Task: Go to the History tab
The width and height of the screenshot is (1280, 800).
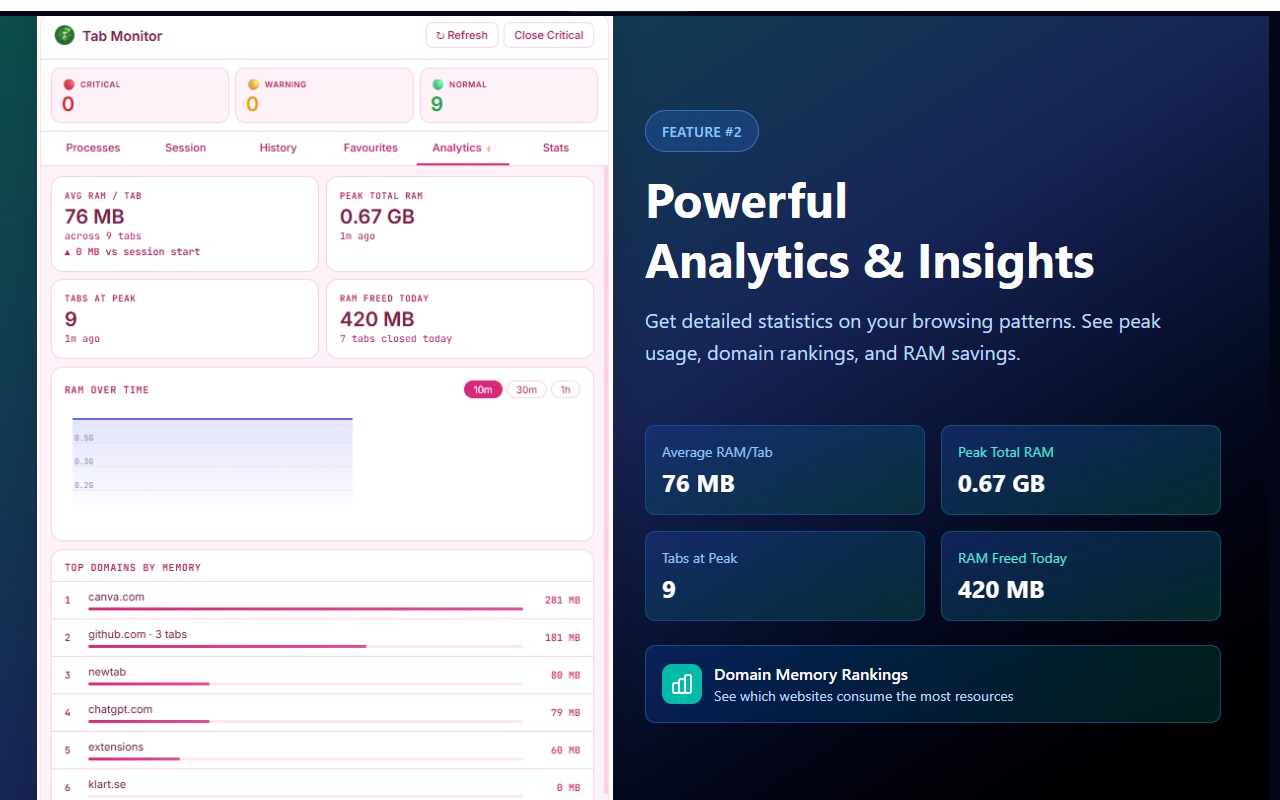Action: coord(278,148)
